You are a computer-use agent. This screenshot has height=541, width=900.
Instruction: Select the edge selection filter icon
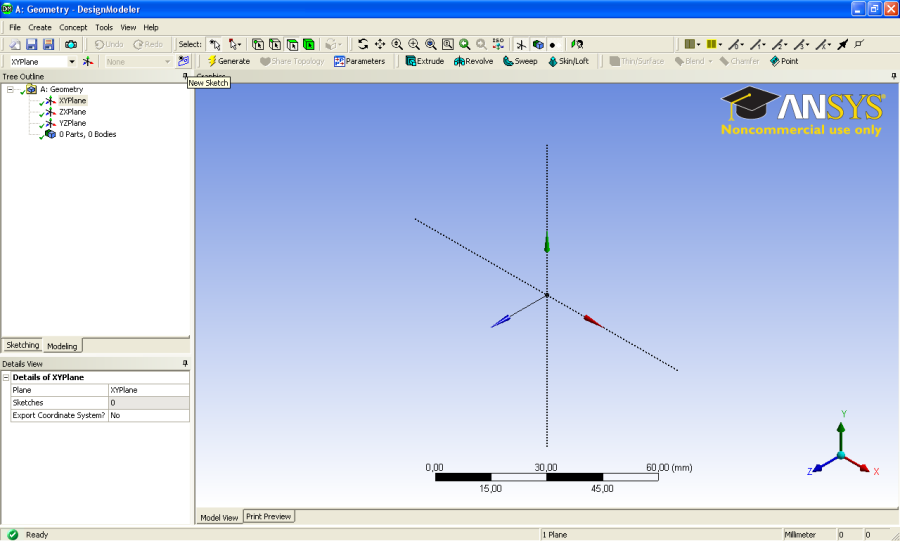pyautogui.click(x=275, y=44)
